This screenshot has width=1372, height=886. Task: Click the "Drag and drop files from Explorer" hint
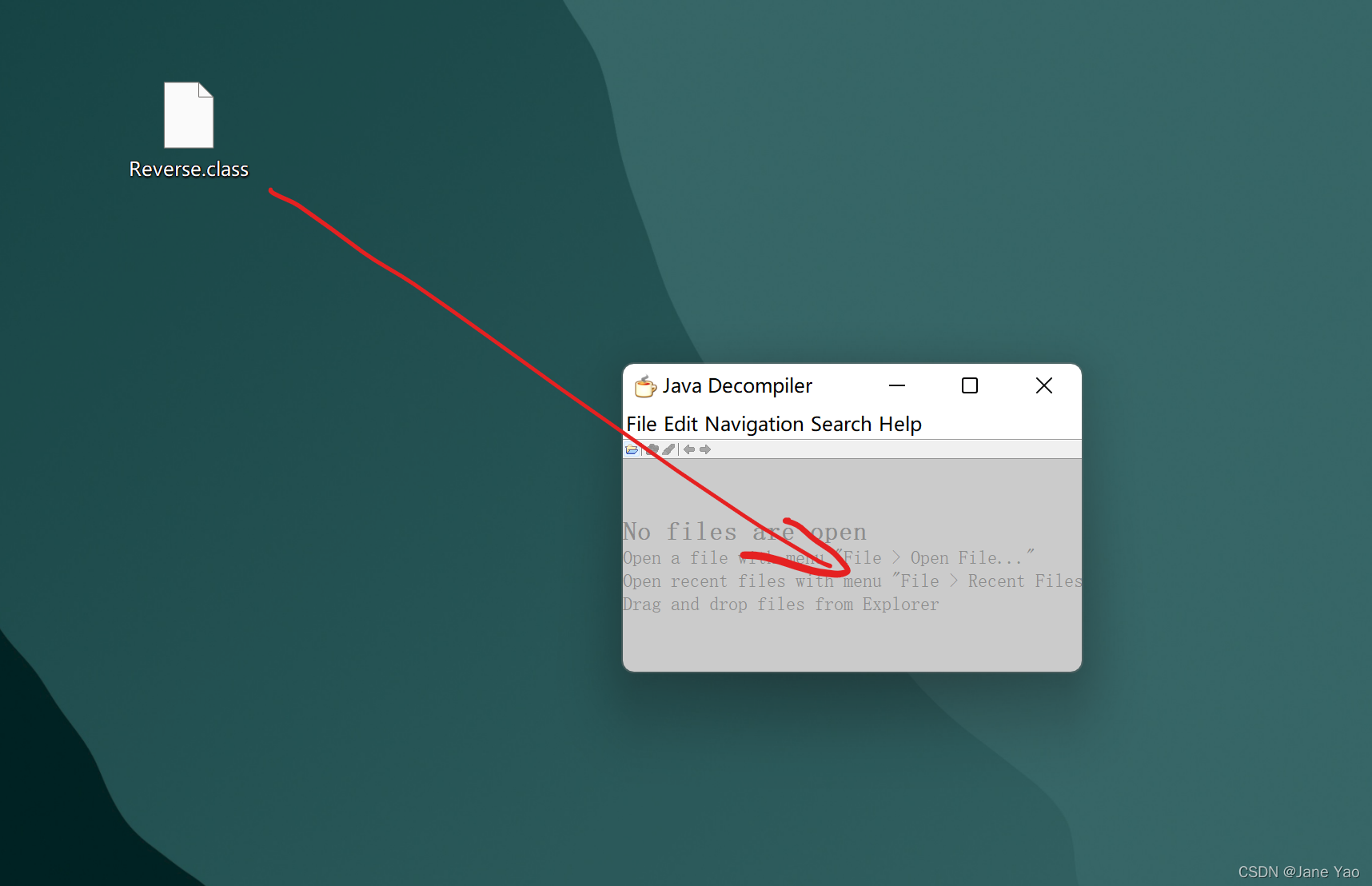[781, 605]
